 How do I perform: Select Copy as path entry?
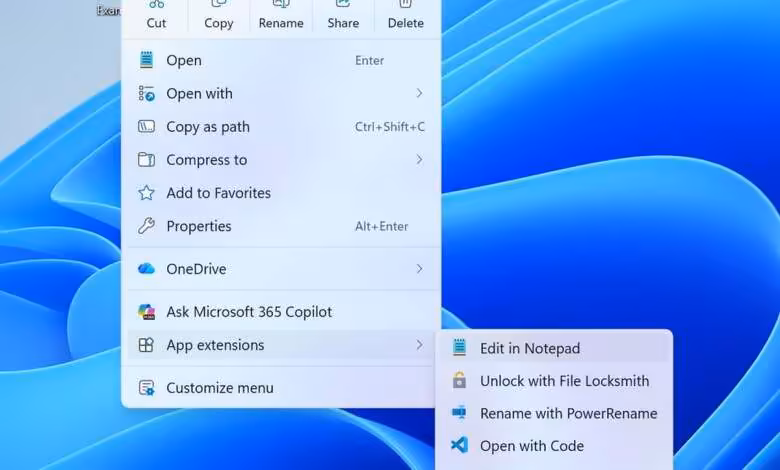click(x=281, y=127)
